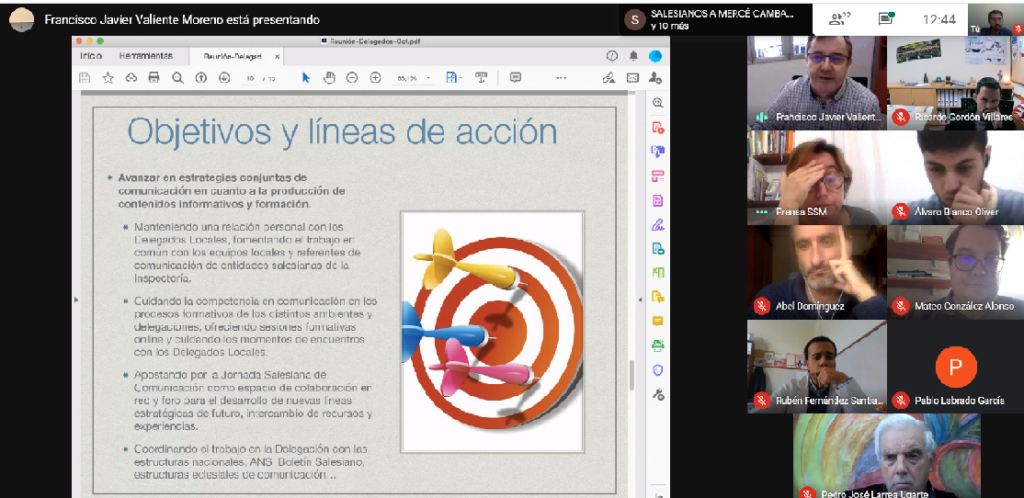
Task: Activate the Hand pan tool
Action: click(329, 78)
